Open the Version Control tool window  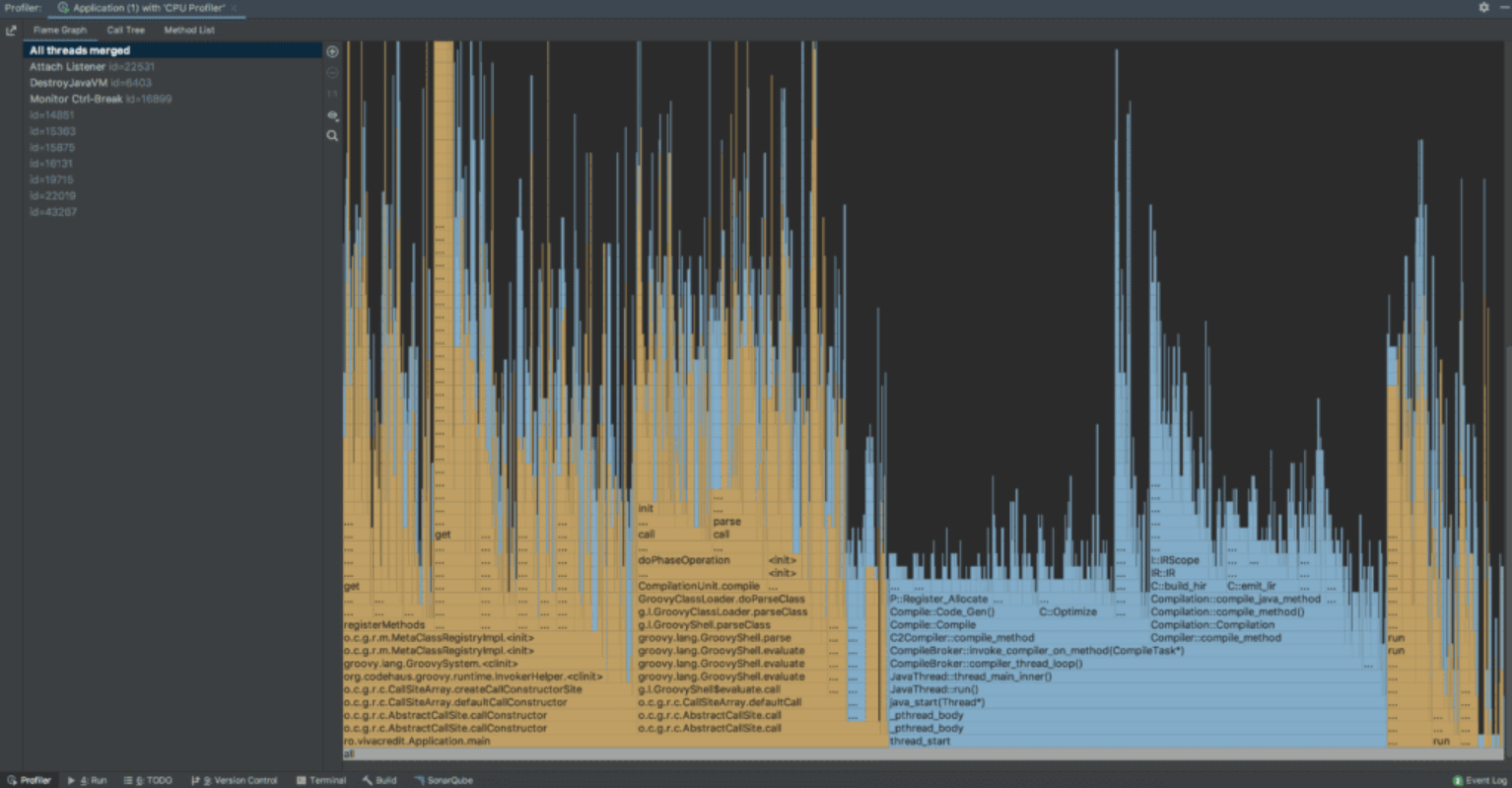click(234, 780)
